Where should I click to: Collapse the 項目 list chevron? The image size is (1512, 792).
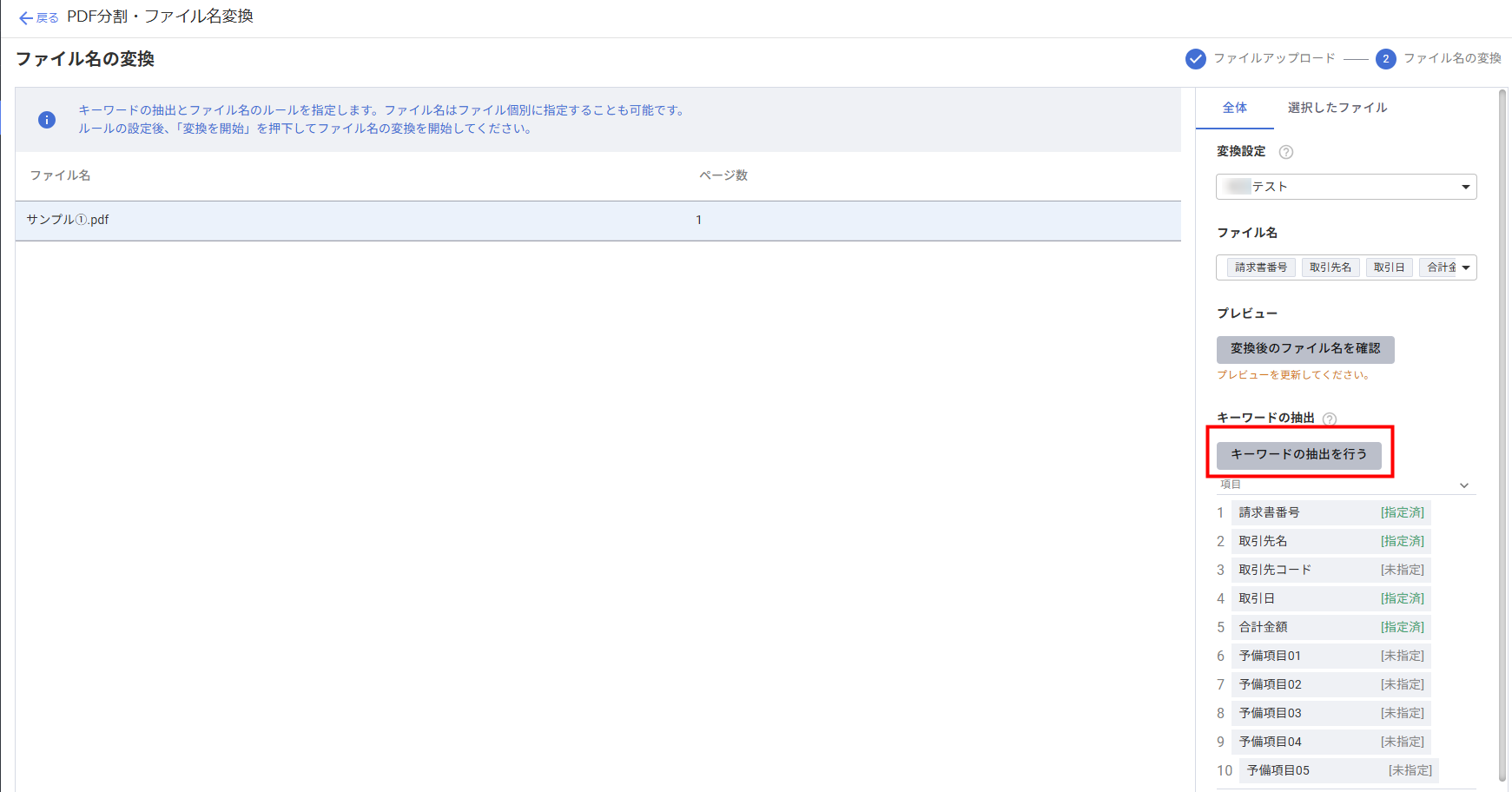[1464, 485]
